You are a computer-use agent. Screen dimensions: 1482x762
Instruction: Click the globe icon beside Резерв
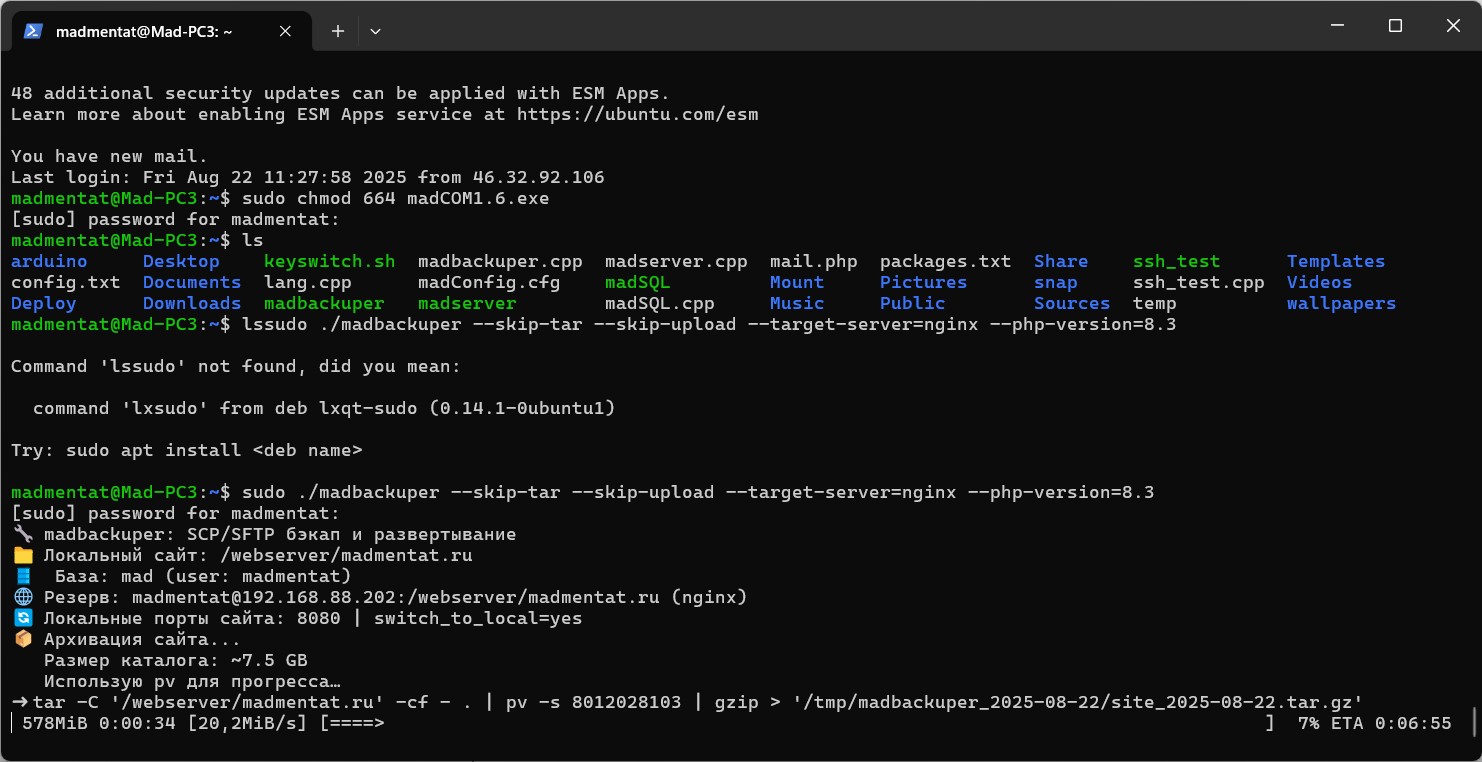tap(22, 597)
